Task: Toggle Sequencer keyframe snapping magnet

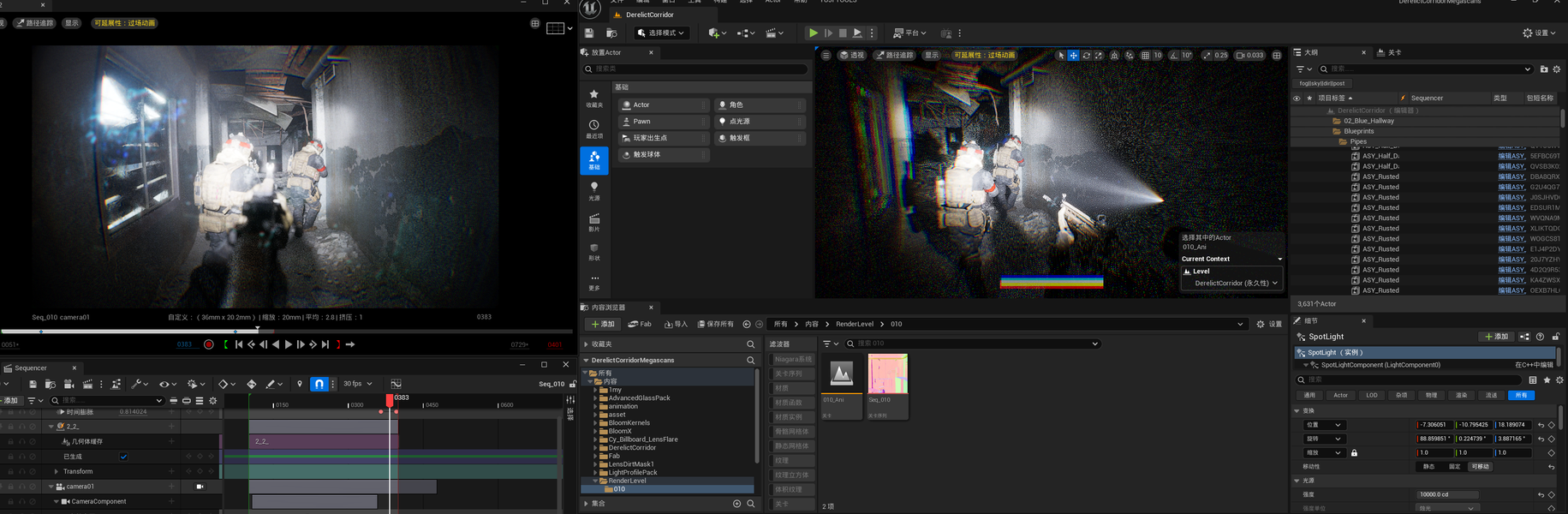Action: tap(319, 384)
